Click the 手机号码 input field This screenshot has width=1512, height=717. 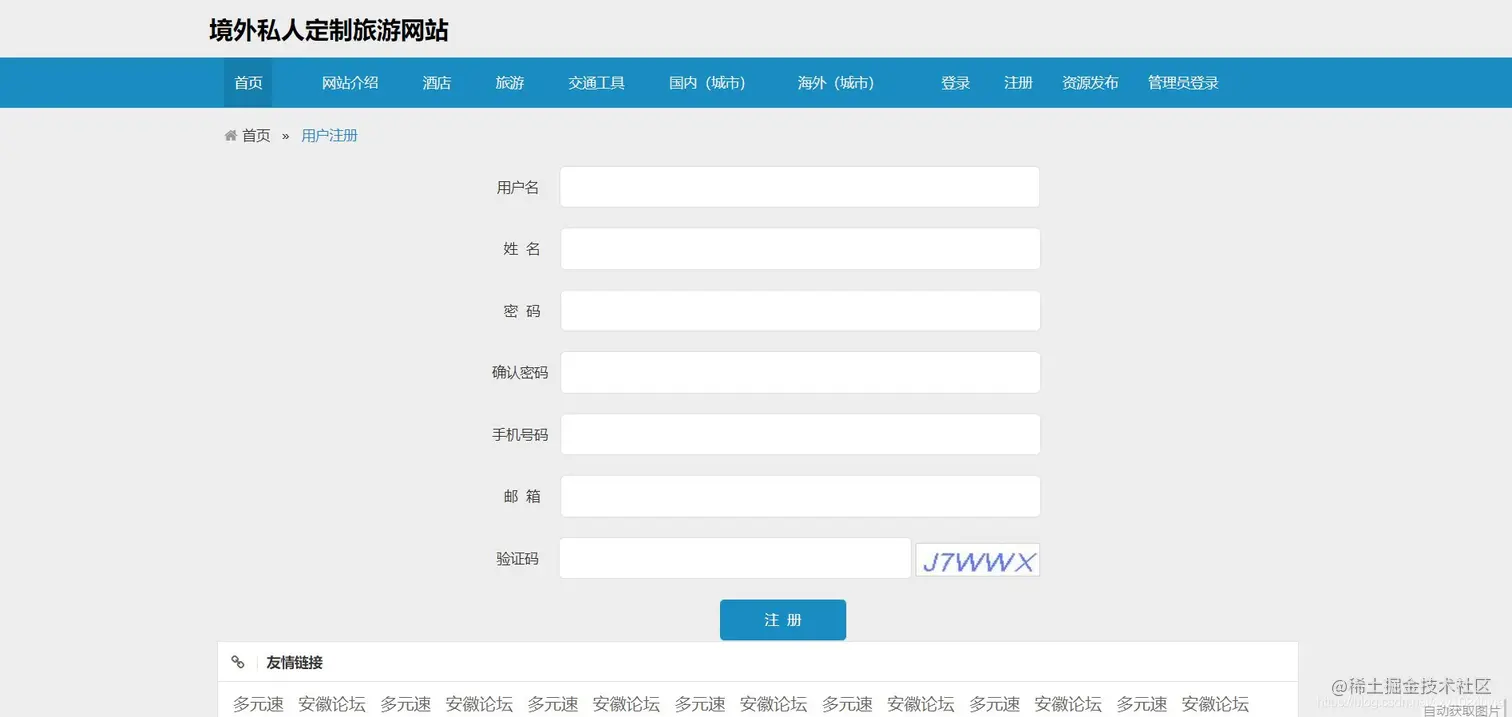pyautogui.click(x=799, y=434)
